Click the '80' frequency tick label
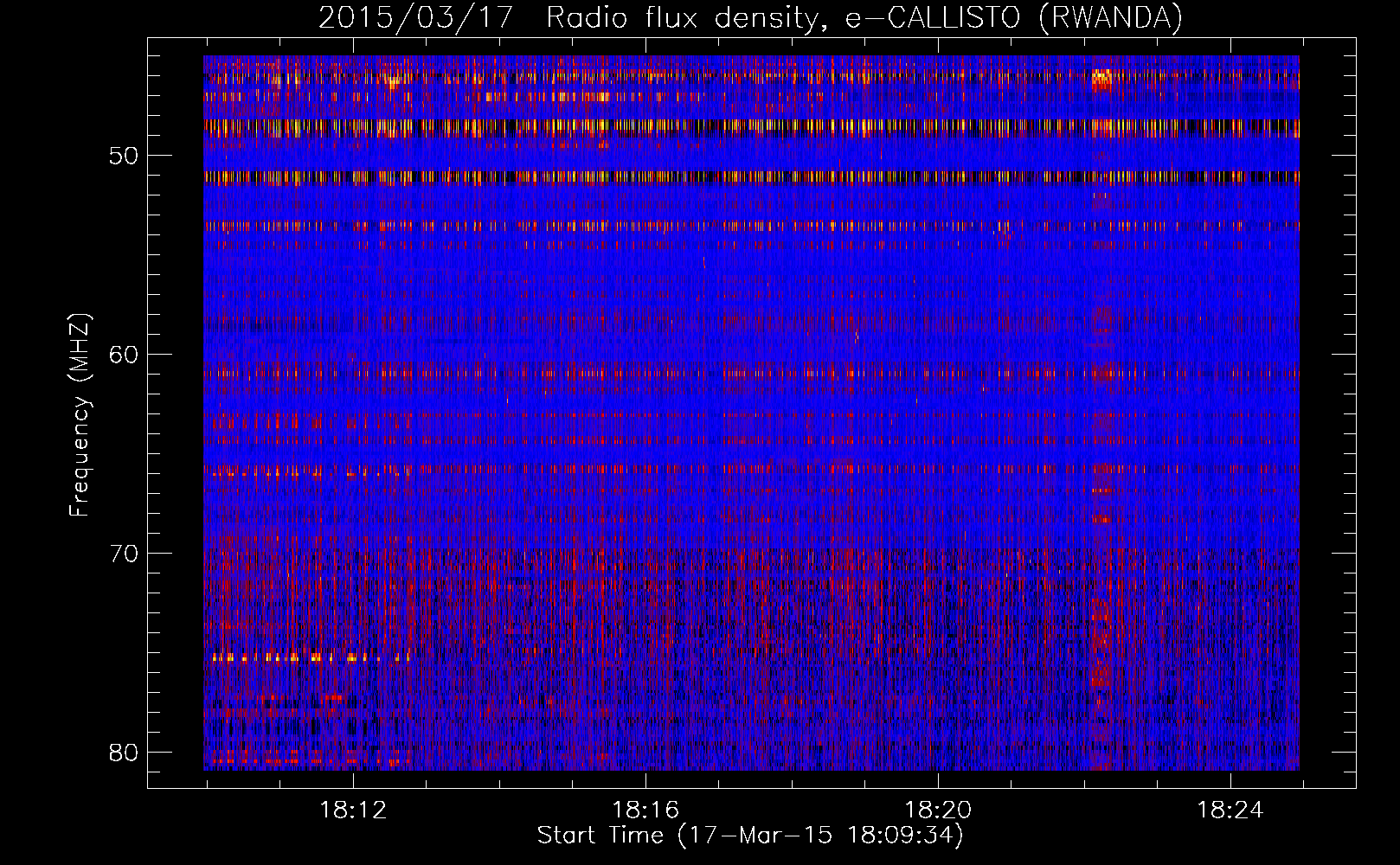The height and width of the screenshot is (865, 1400). click(124, 752)
